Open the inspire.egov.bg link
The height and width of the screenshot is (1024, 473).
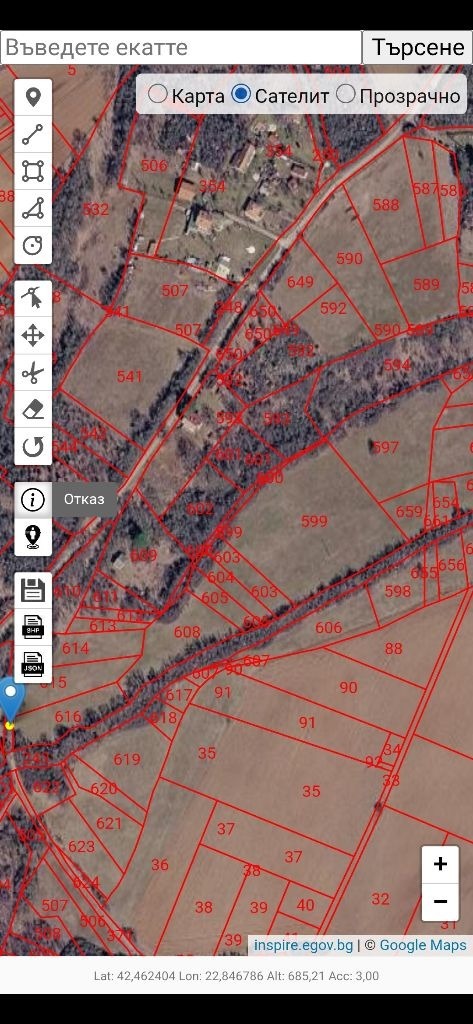pos(304,945)
